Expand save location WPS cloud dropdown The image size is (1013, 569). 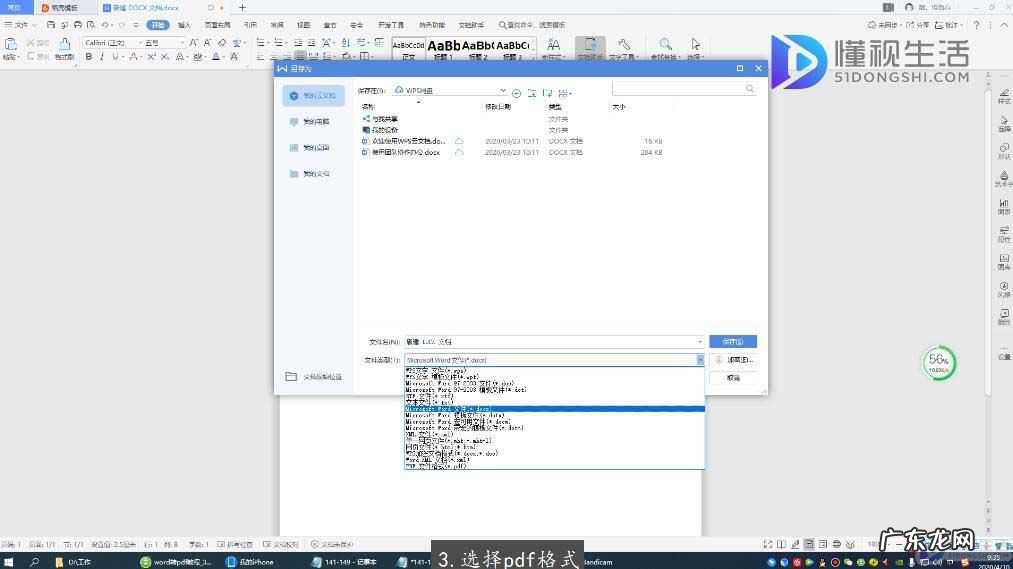coord(503,91)
